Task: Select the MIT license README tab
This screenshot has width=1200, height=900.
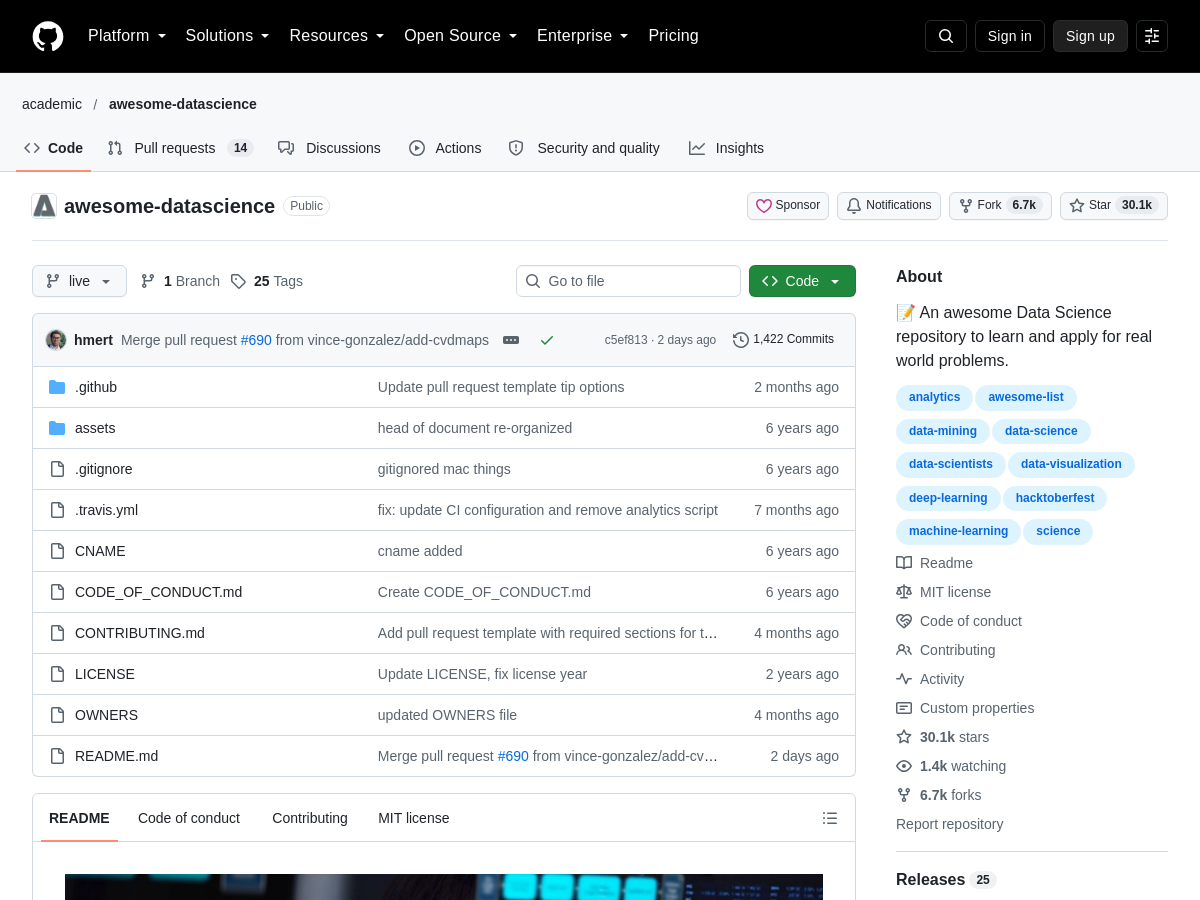Action: (x=414, y=818)
